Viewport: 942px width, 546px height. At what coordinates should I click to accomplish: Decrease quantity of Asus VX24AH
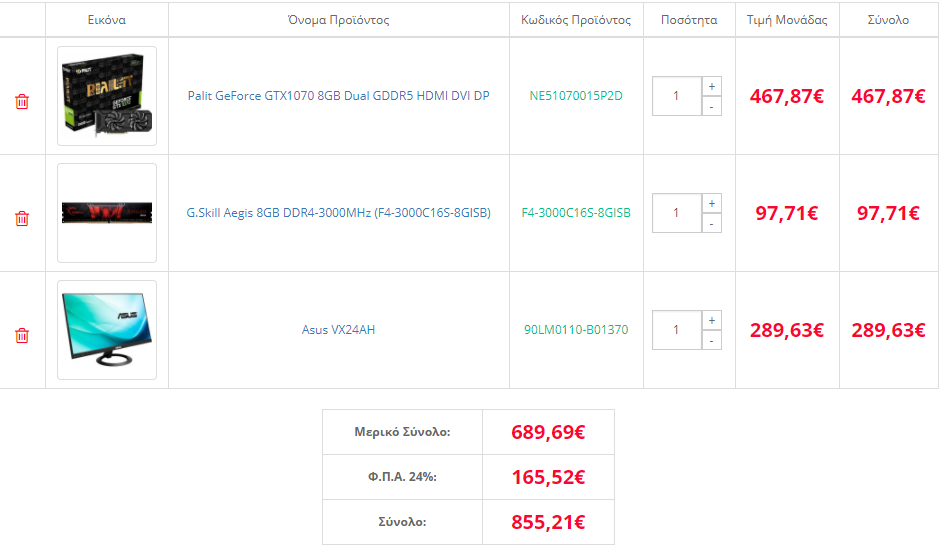[x=712, y=340]
